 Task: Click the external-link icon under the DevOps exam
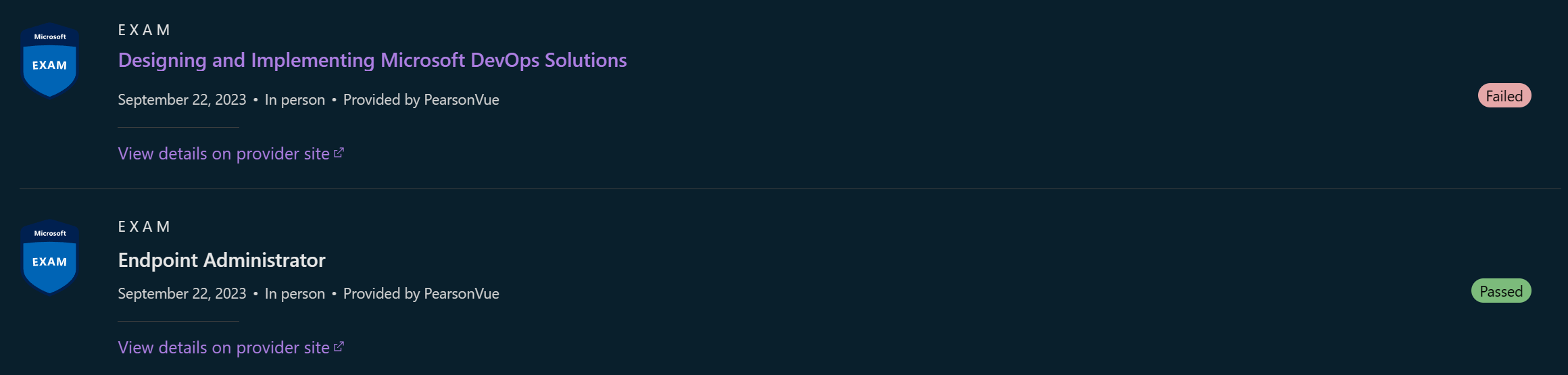click(339, 153)
